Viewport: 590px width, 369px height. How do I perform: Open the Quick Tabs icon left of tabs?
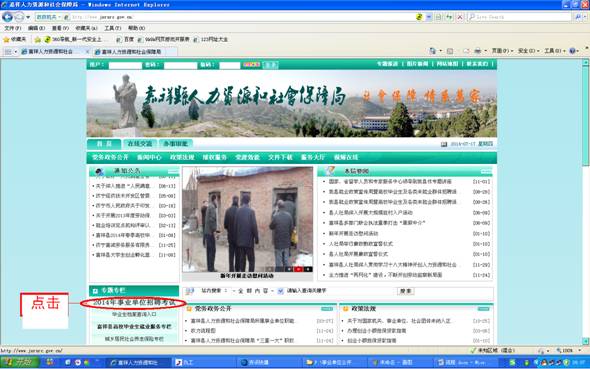pos(8,52)
